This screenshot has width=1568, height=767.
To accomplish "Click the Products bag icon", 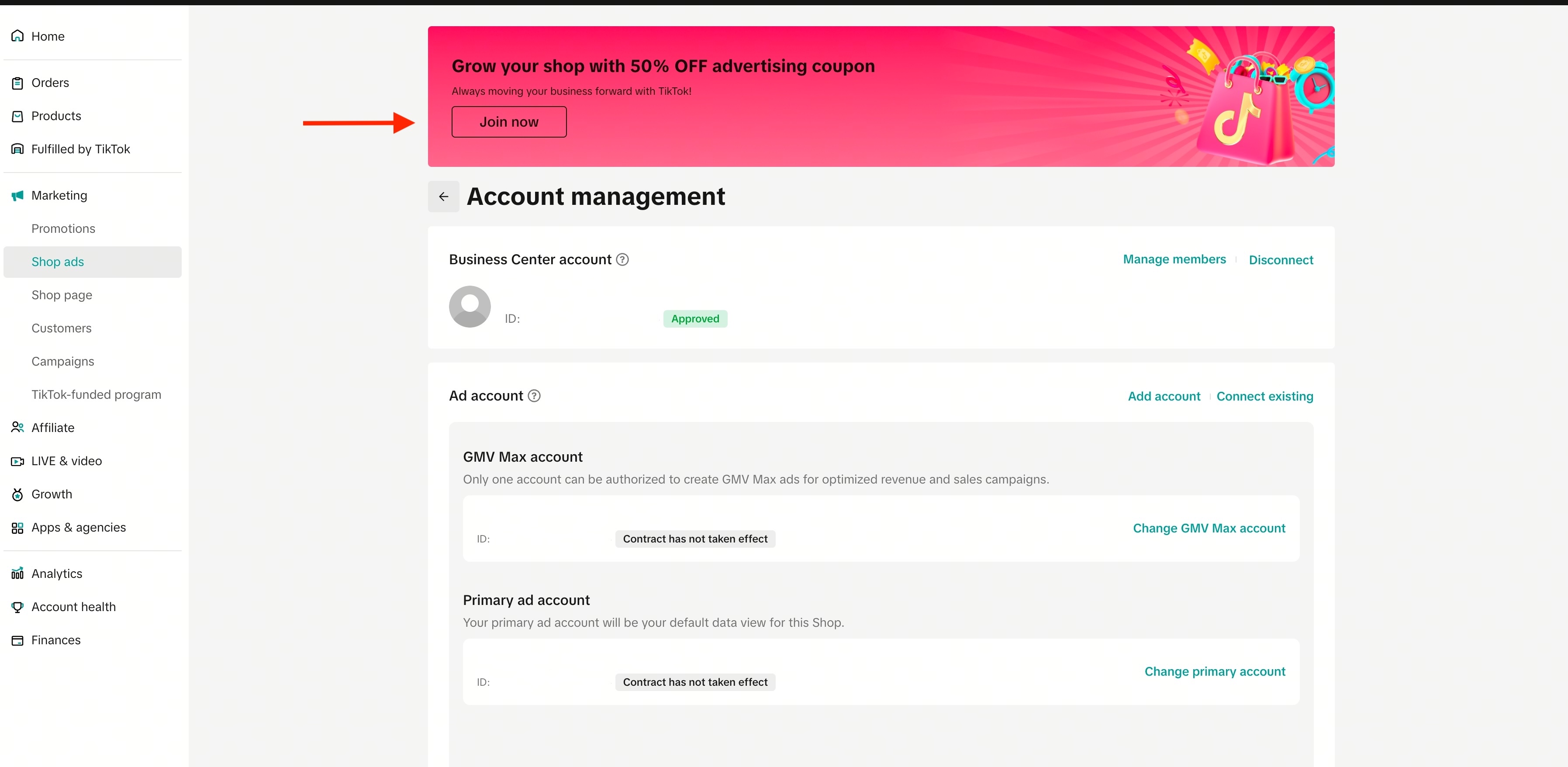I will (x=17, y=116).
